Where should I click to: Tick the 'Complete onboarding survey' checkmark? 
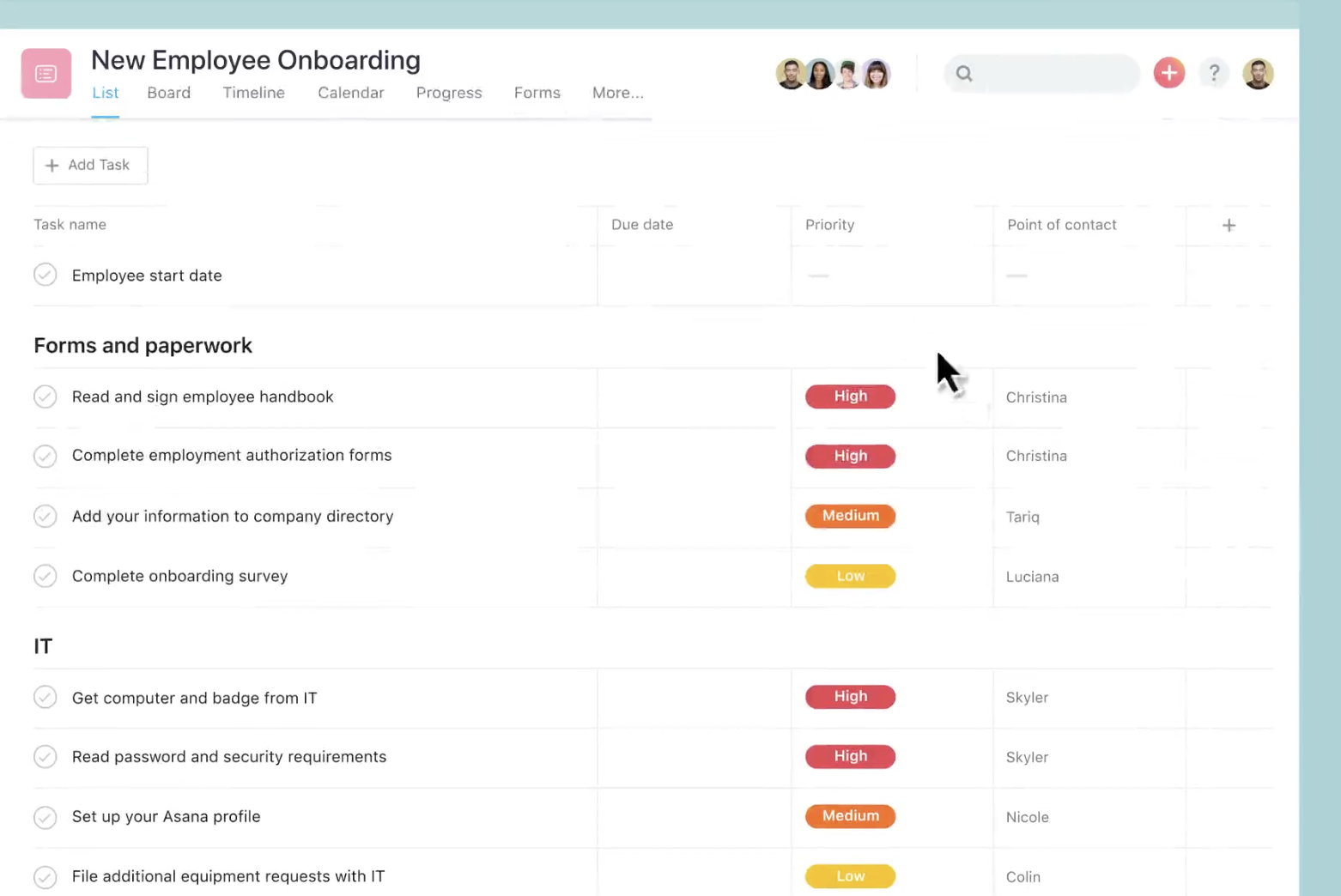coord(46,576)
